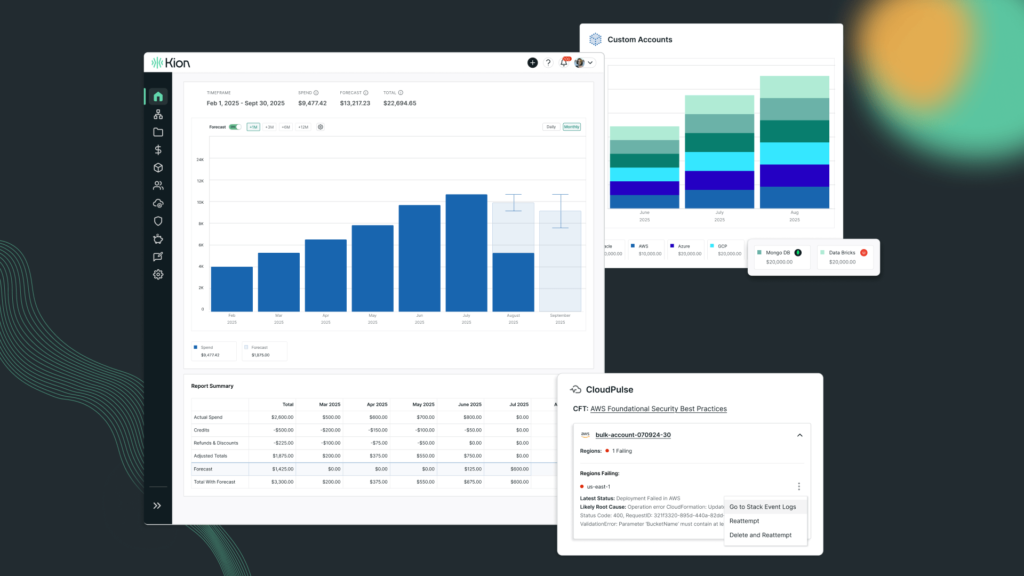Keep Monthly view selected on the chart
The width and height of the screenshot is (1024, 576).
coord(572,127)
